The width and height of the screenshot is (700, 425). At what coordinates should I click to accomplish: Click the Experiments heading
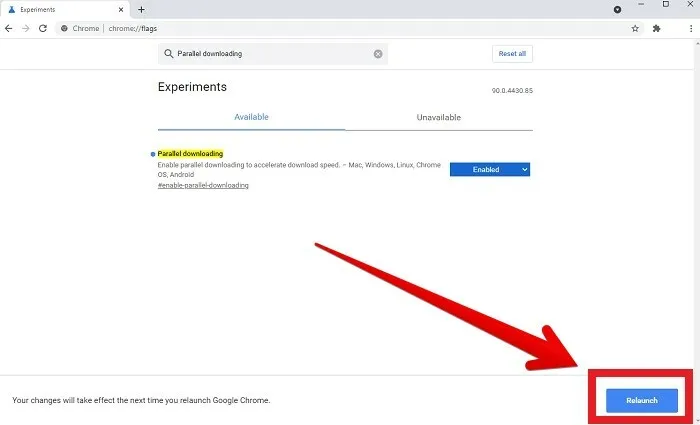(x=192, y=87)
